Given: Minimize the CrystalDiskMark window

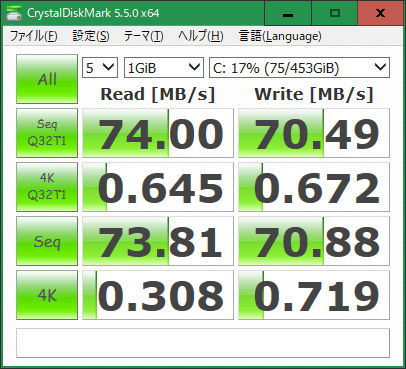Looking at the screenshot, I should point(288,13).
